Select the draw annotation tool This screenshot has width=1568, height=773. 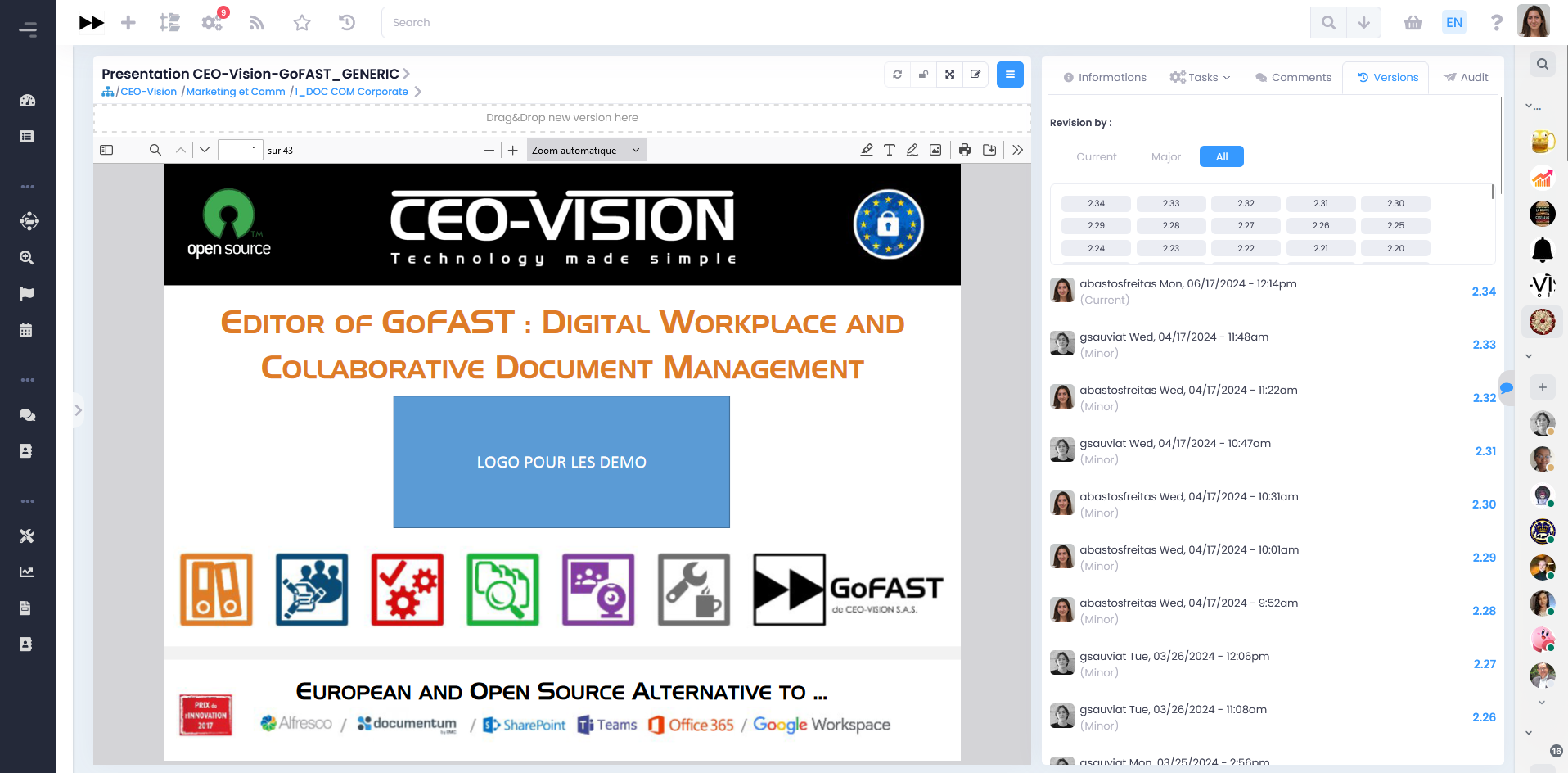coord(912,150)
